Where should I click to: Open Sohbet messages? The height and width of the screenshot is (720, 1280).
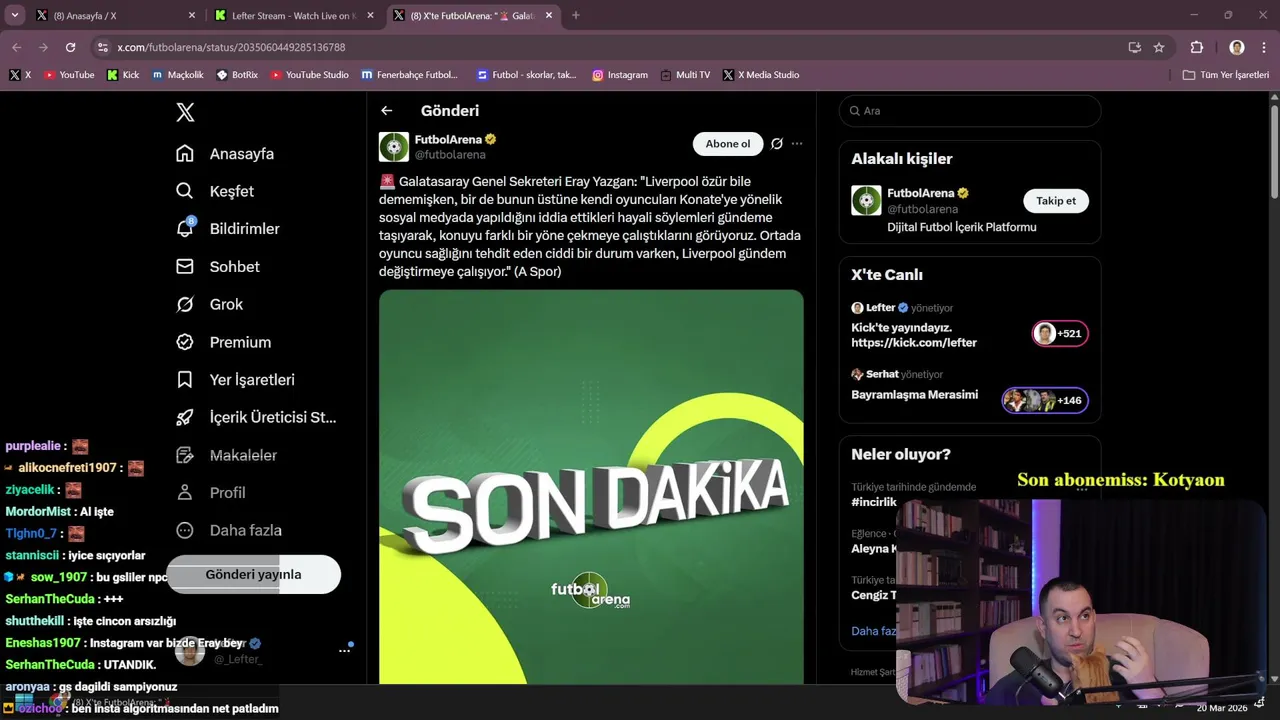217,267
